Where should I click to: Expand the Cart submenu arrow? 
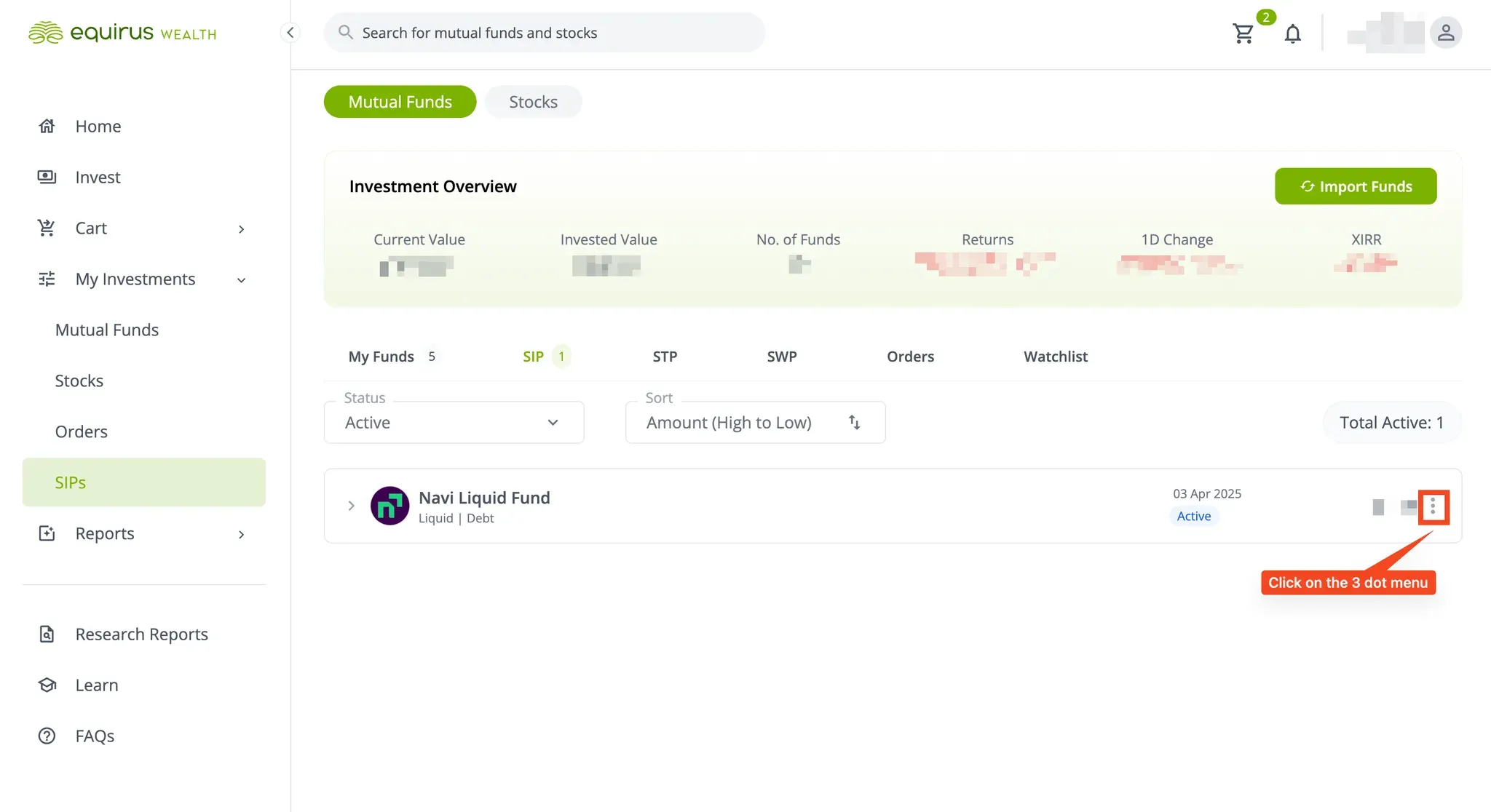click(242, 229)
